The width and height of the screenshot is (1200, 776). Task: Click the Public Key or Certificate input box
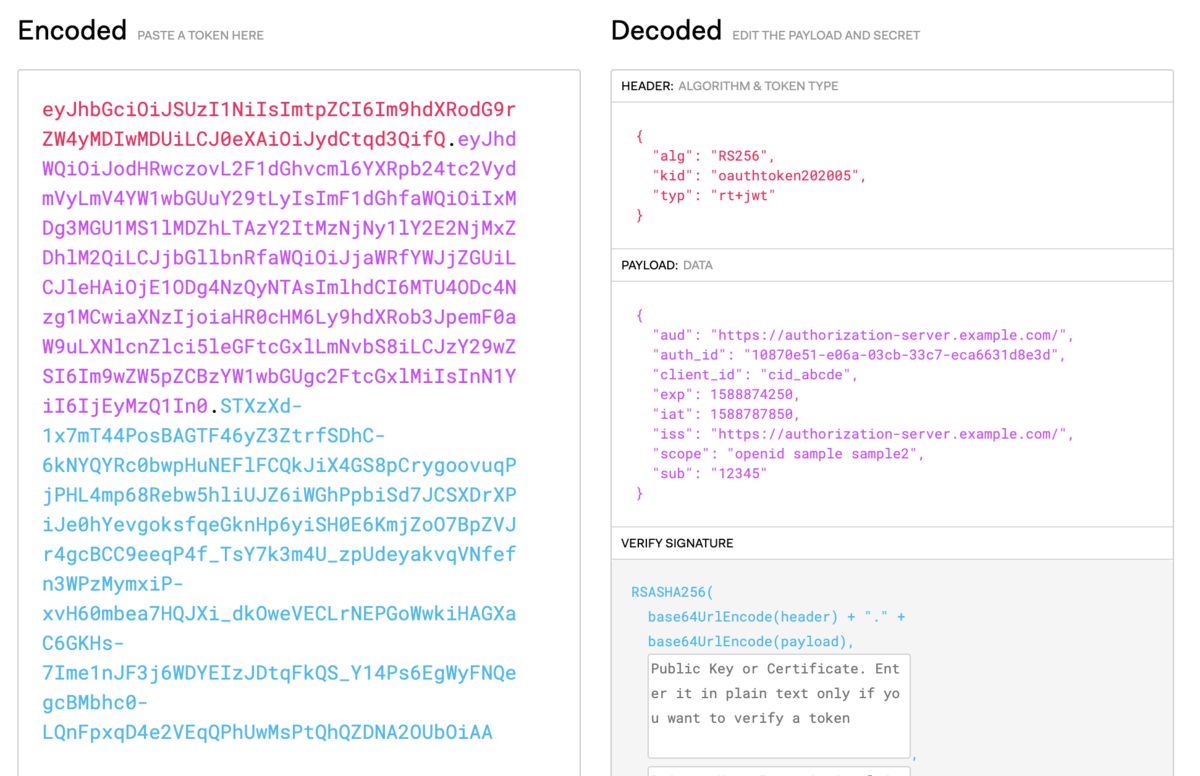(779, 706)
